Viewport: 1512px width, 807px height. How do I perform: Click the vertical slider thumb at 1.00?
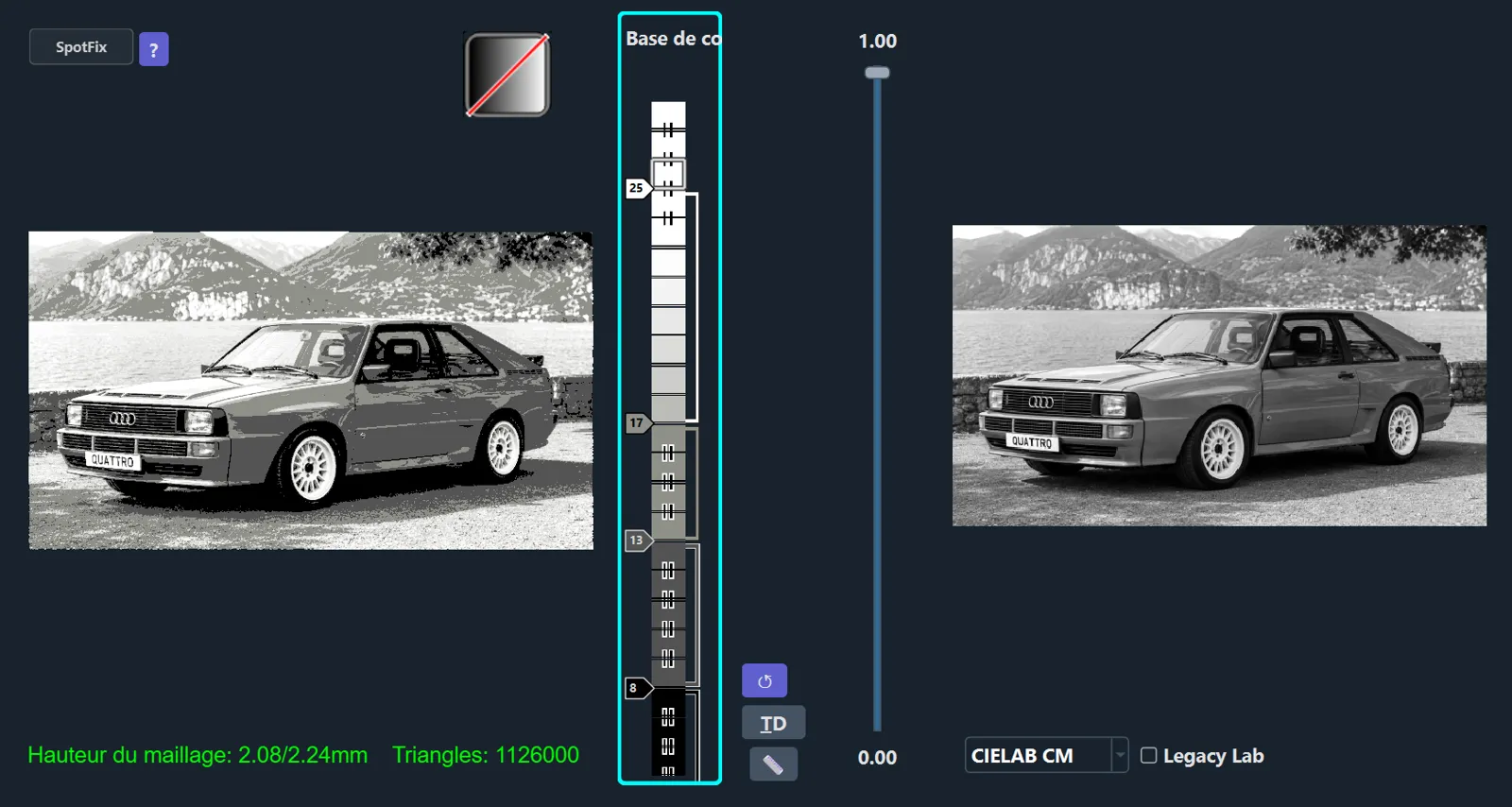[877, 73]
